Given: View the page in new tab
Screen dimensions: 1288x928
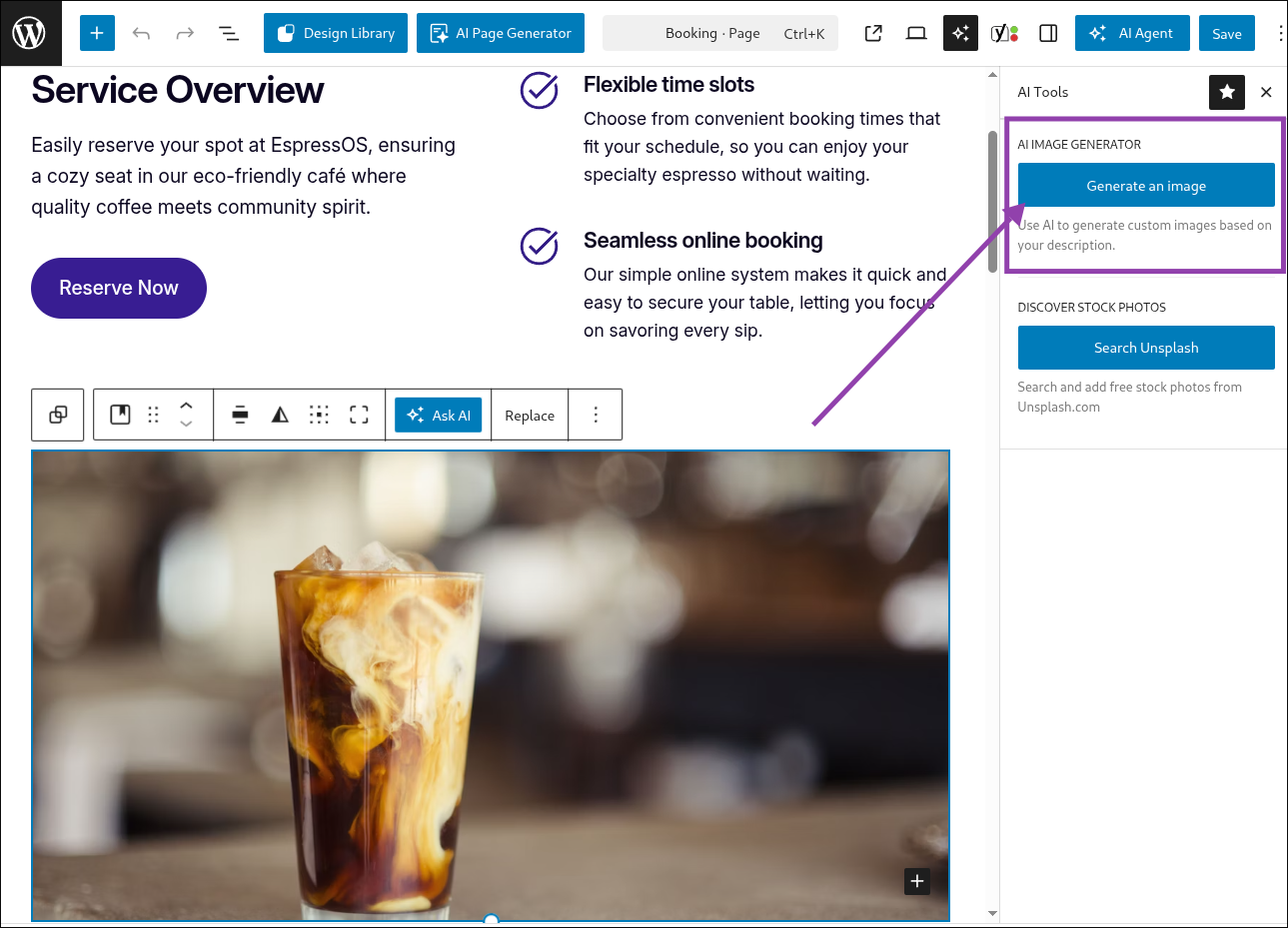Looking at the screenshot, I should (873, 33).
